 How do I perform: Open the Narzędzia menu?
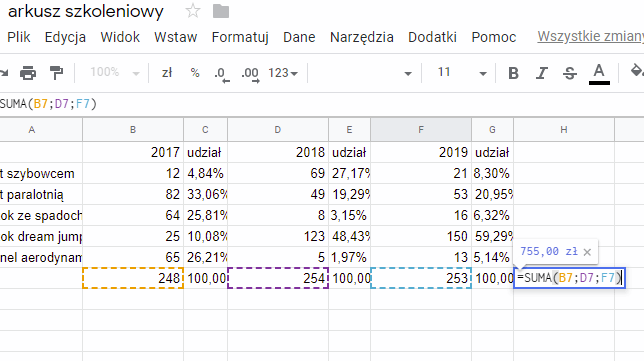point(361,37)
